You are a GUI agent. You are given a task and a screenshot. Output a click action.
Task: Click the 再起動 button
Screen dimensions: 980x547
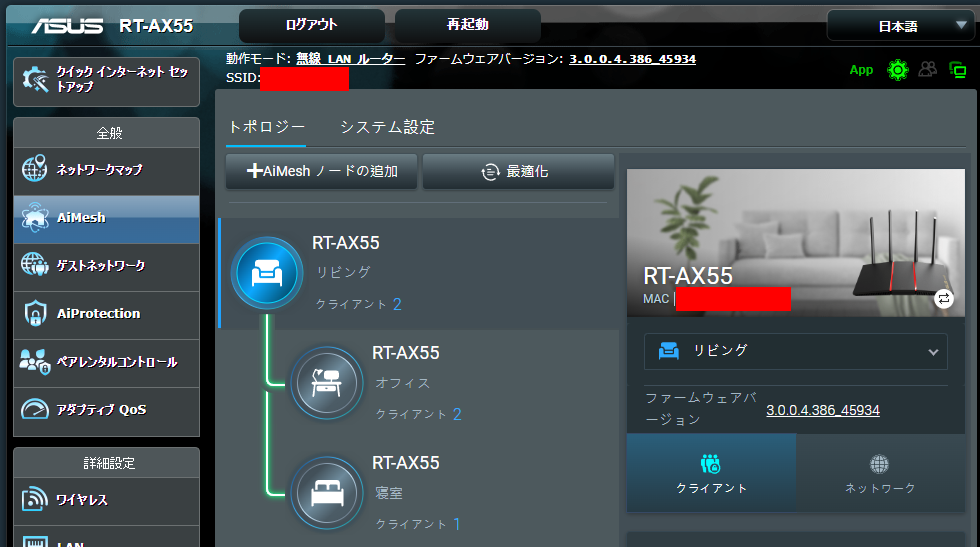(x=468, y=25)
